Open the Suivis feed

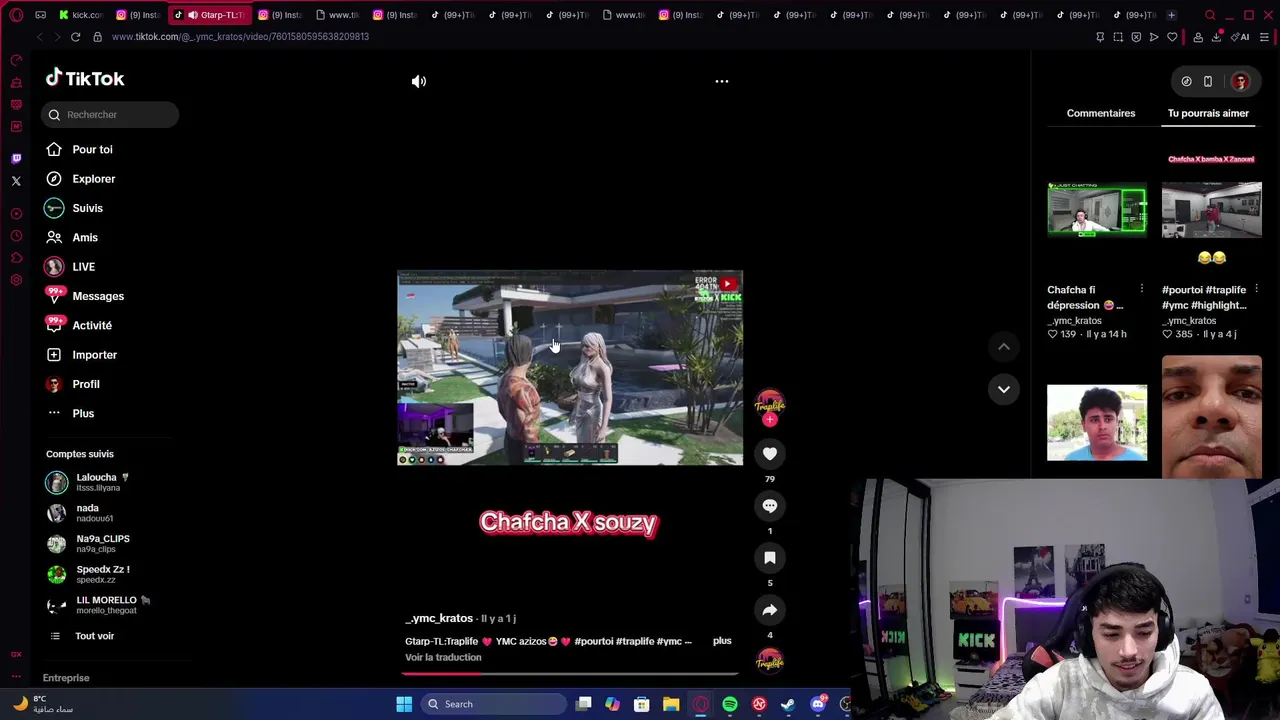pyautogui.click(x=87, y=208)
